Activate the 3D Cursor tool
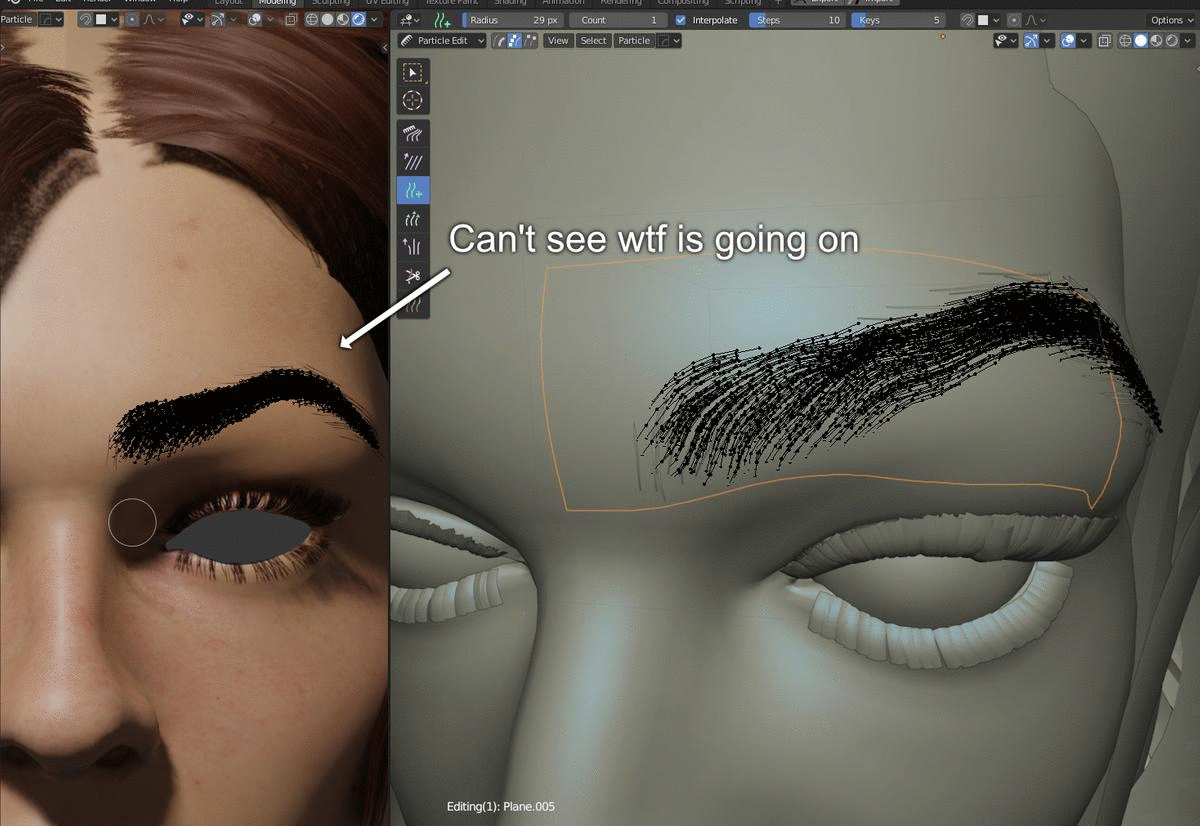This screenshot has height=826, width=1200. pyautogui.click(x=412, y=100)
